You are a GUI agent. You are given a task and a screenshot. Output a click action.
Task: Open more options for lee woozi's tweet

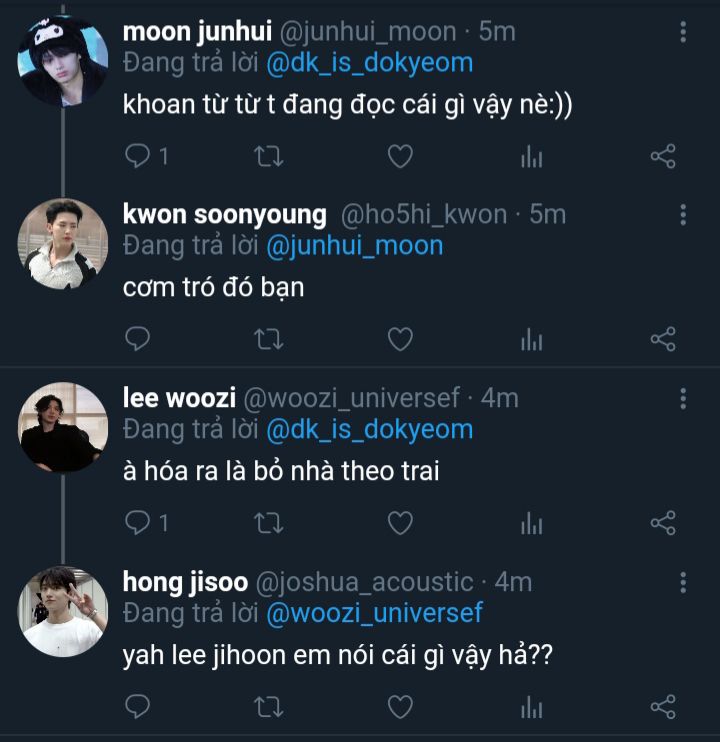tap(683, 398)
